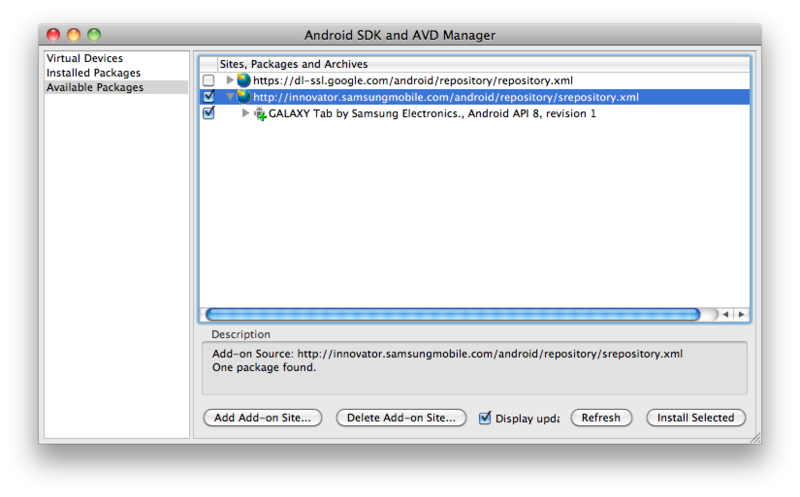Click the Add-on Source description text
Image resolution: width=800 pixels, height=497 pixels.
[447, 354]
